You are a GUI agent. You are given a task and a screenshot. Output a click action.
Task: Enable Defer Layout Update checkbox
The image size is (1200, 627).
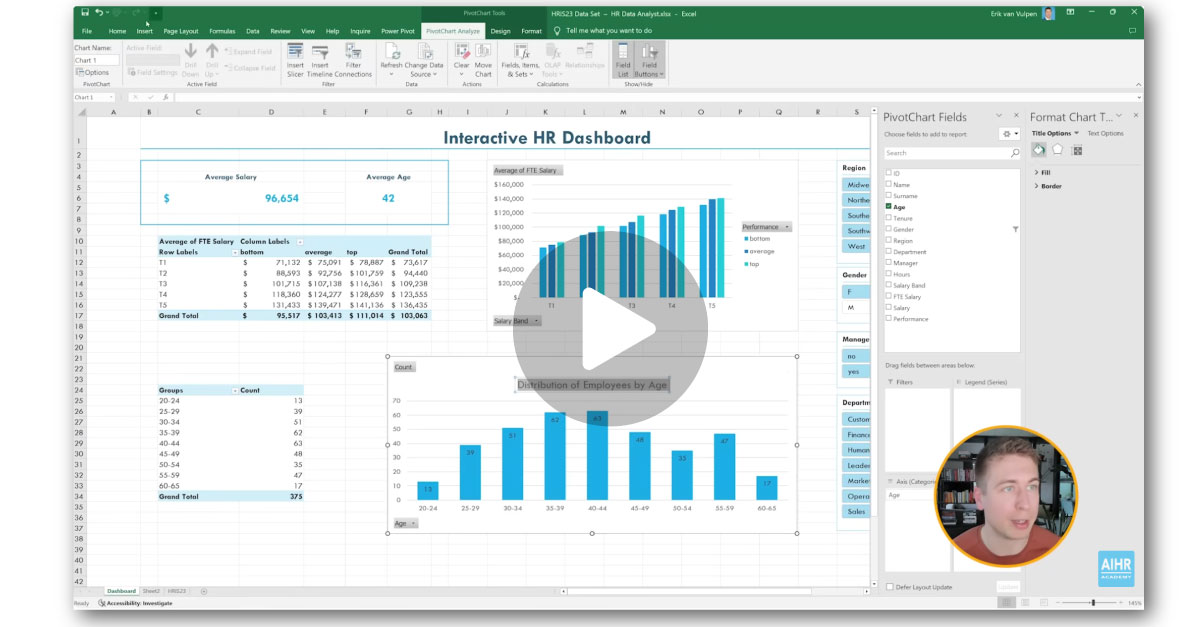click(x=890, y=587)
